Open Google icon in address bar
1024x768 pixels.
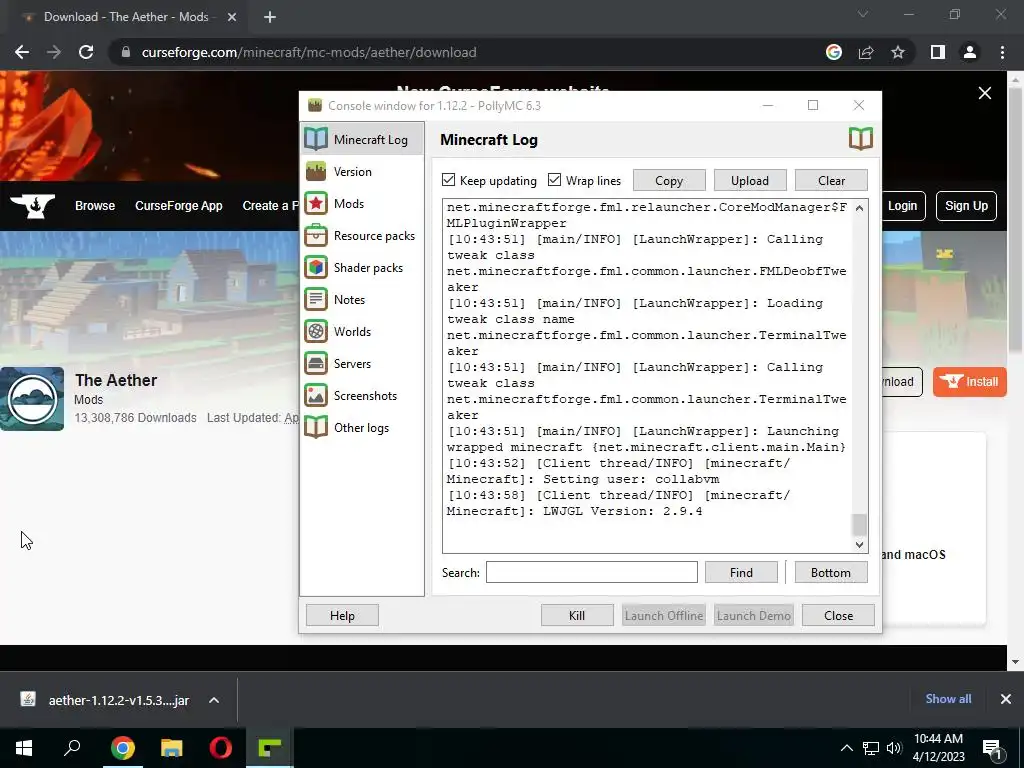tap(834, 52)
